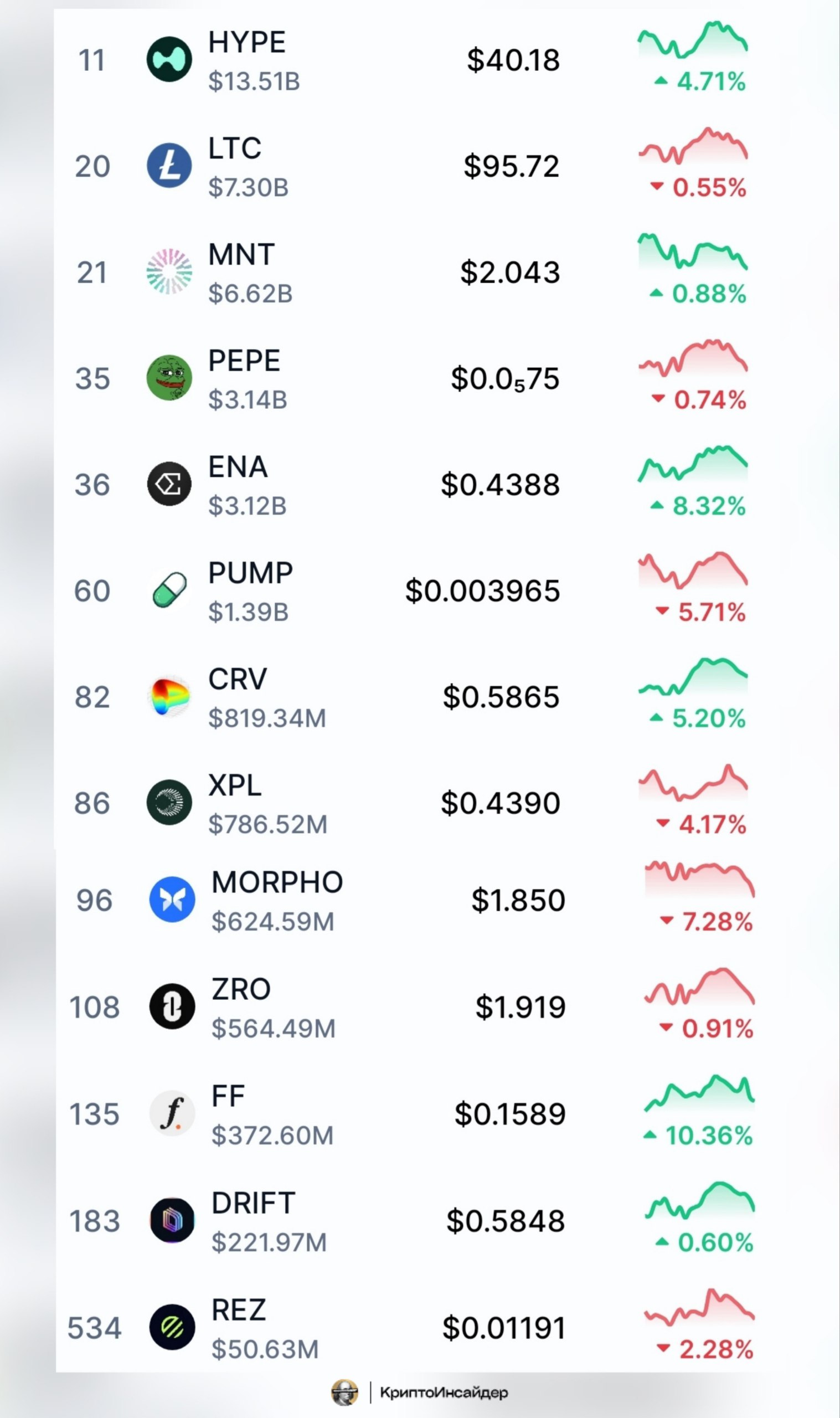Click the КриптоИнсайдер avatar at bottom

click(345, 1393)
